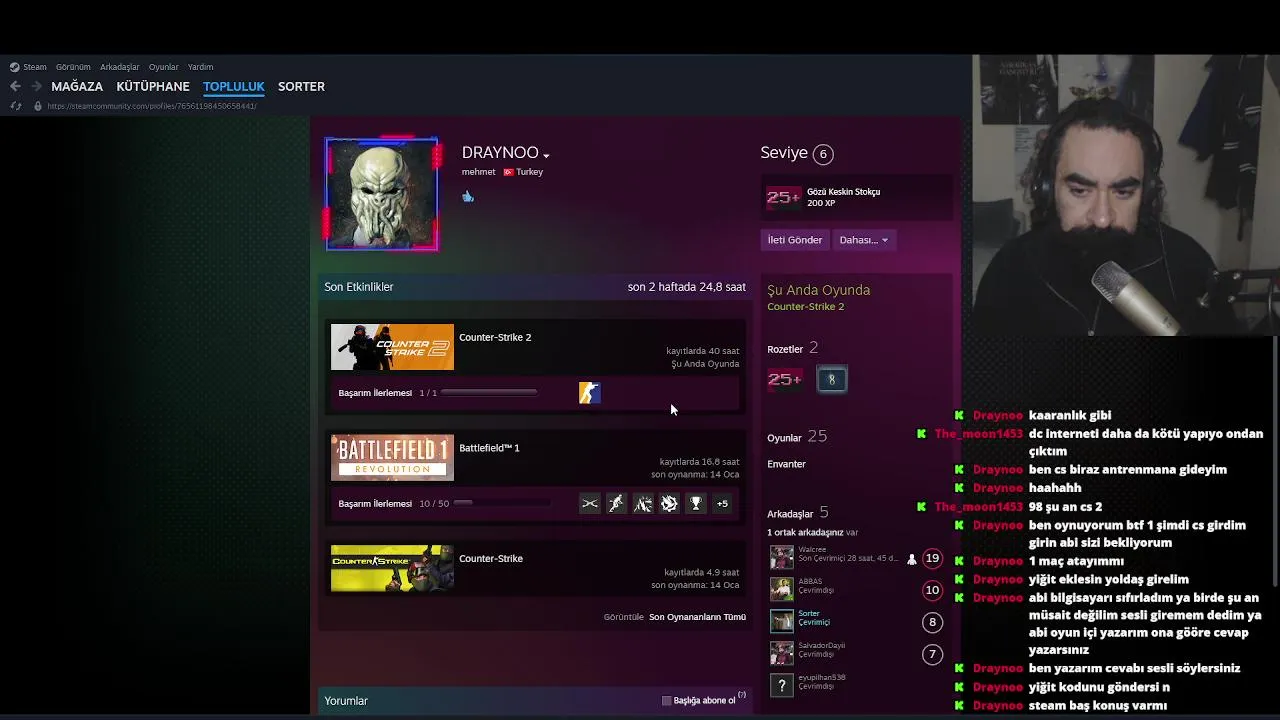Click the level 6 circle badge

click(823, 154)
